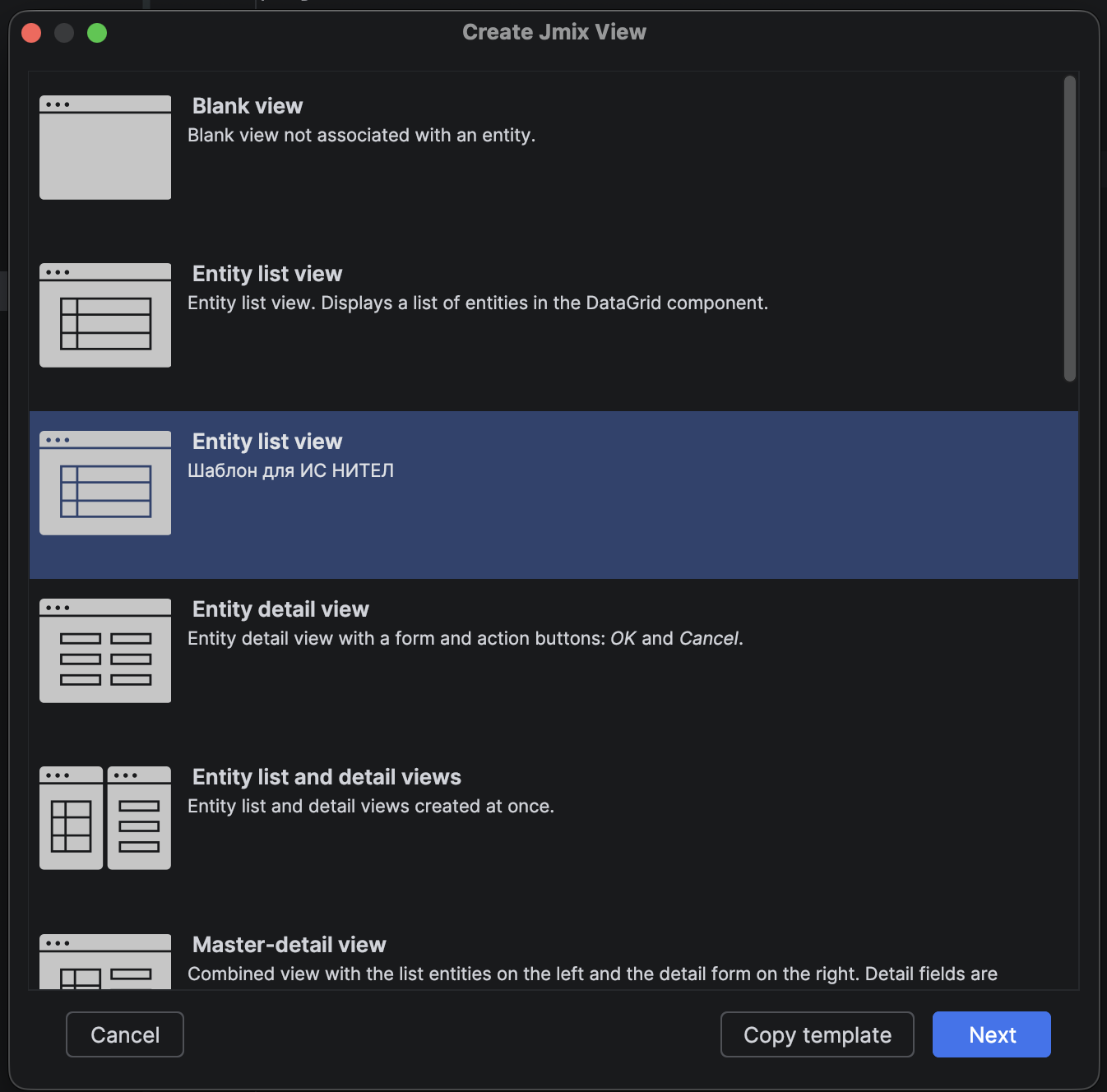Click the highlighted Entity list view template icon

pyautogui.click(x=105, y=483)
